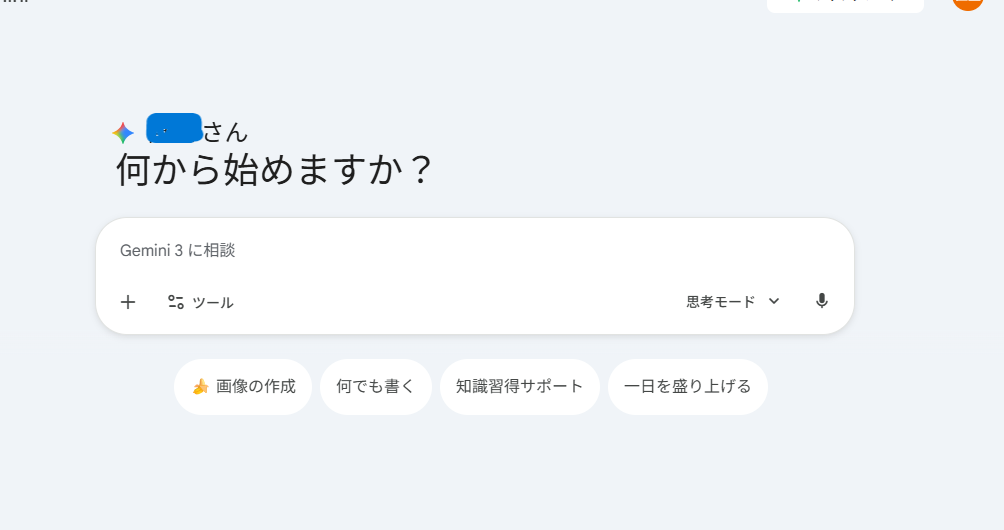Pick the 知識習得サポート suggestion chip
Viewport: 1004px width, 530px height.
coord(520,387)
